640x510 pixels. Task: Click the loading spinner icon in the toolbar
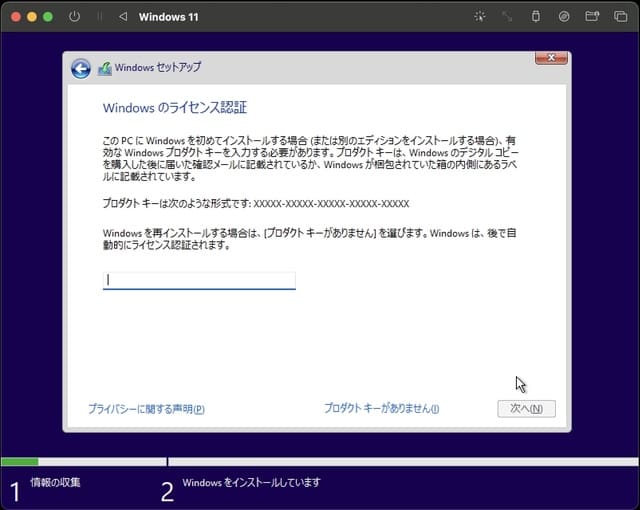point(479,17)
